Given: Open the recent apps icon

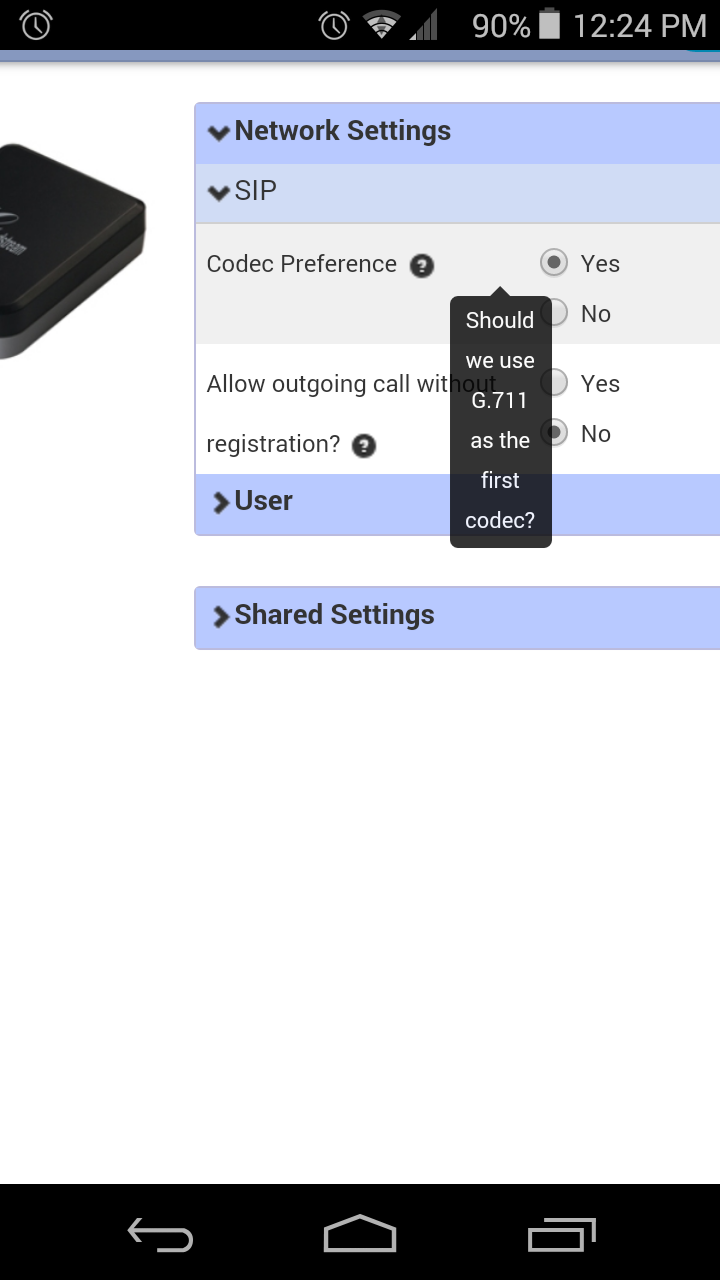Looking at the screenshot, I should [561, 1234].
